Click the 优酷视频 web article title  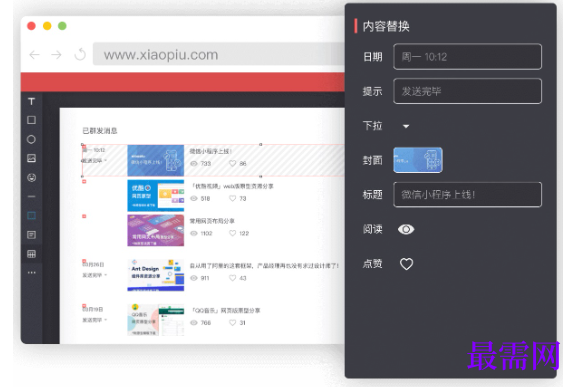click(232, 186)
